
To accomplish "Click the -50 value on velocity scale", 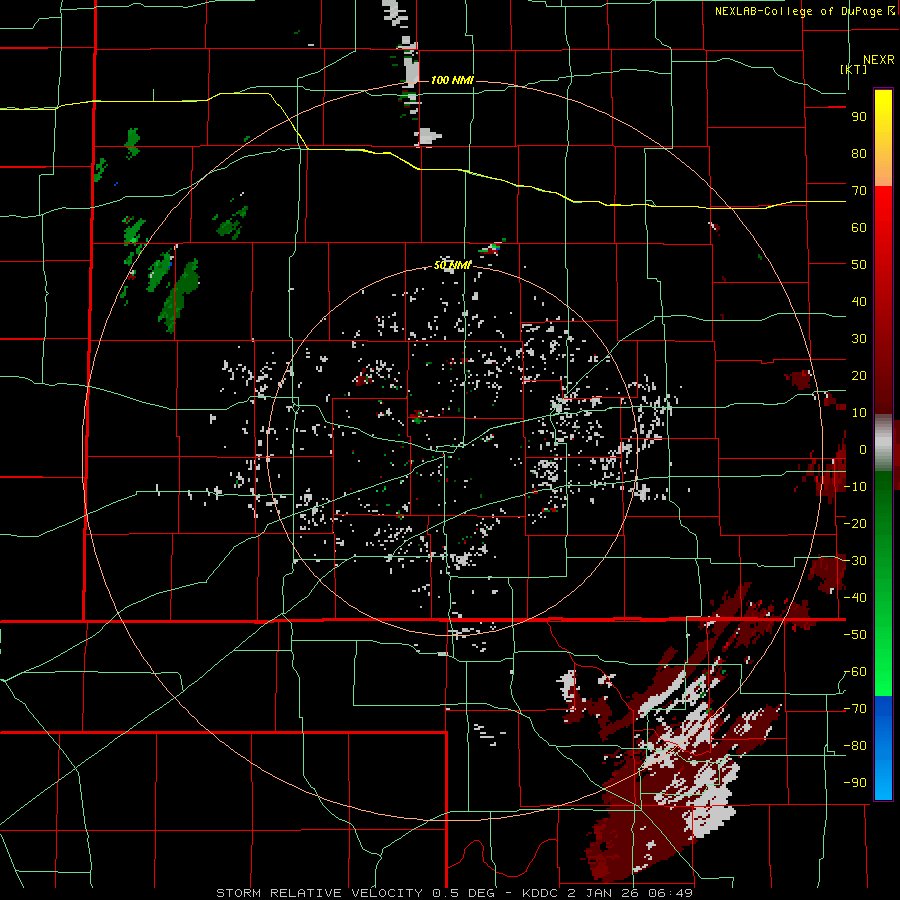I will tap(855, 635).
